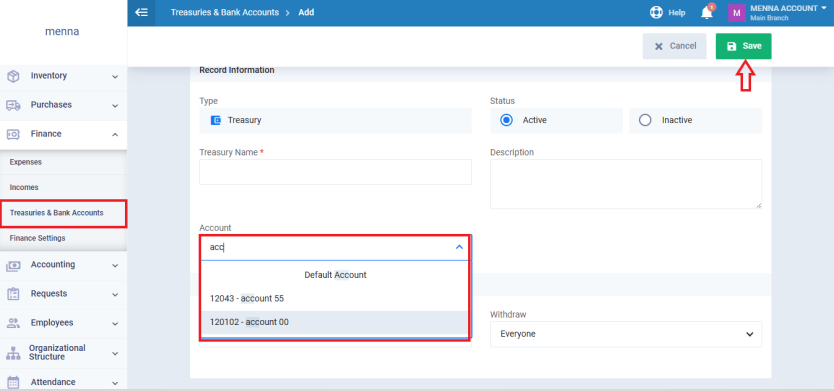Screen dimensions: 834x391
Task: Open the MENNA ACCOUNT user menu
Action: [788, 9]
